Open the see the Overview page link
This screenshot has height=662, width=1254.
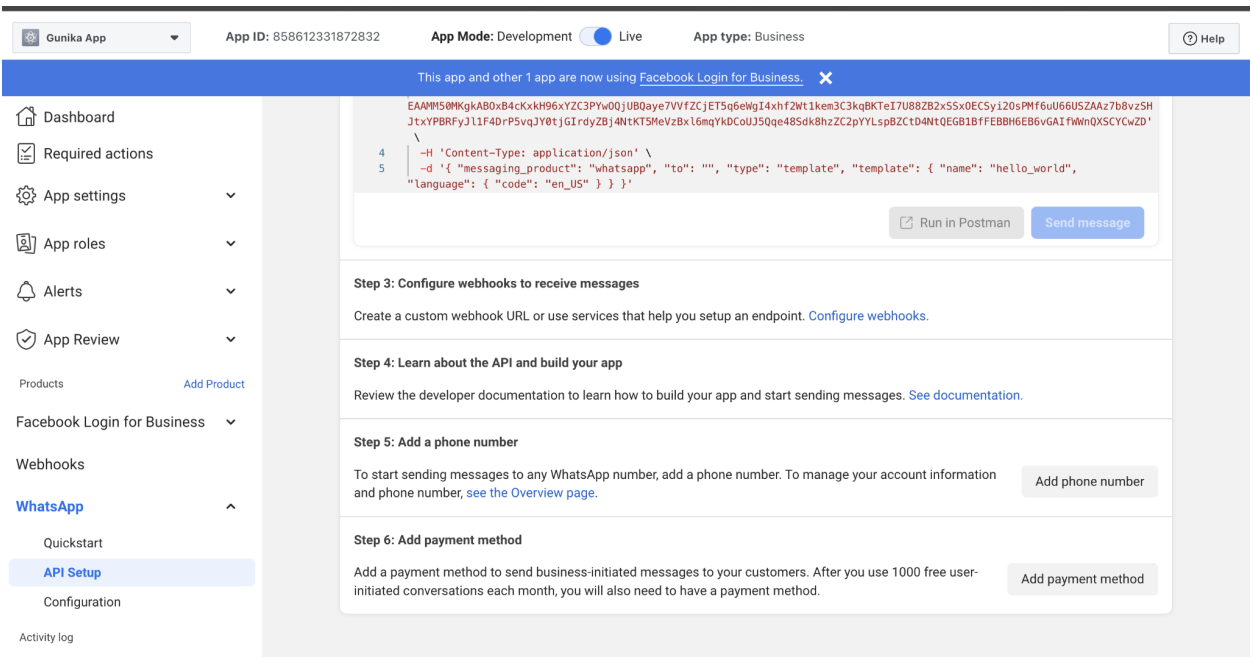[531, 493]
